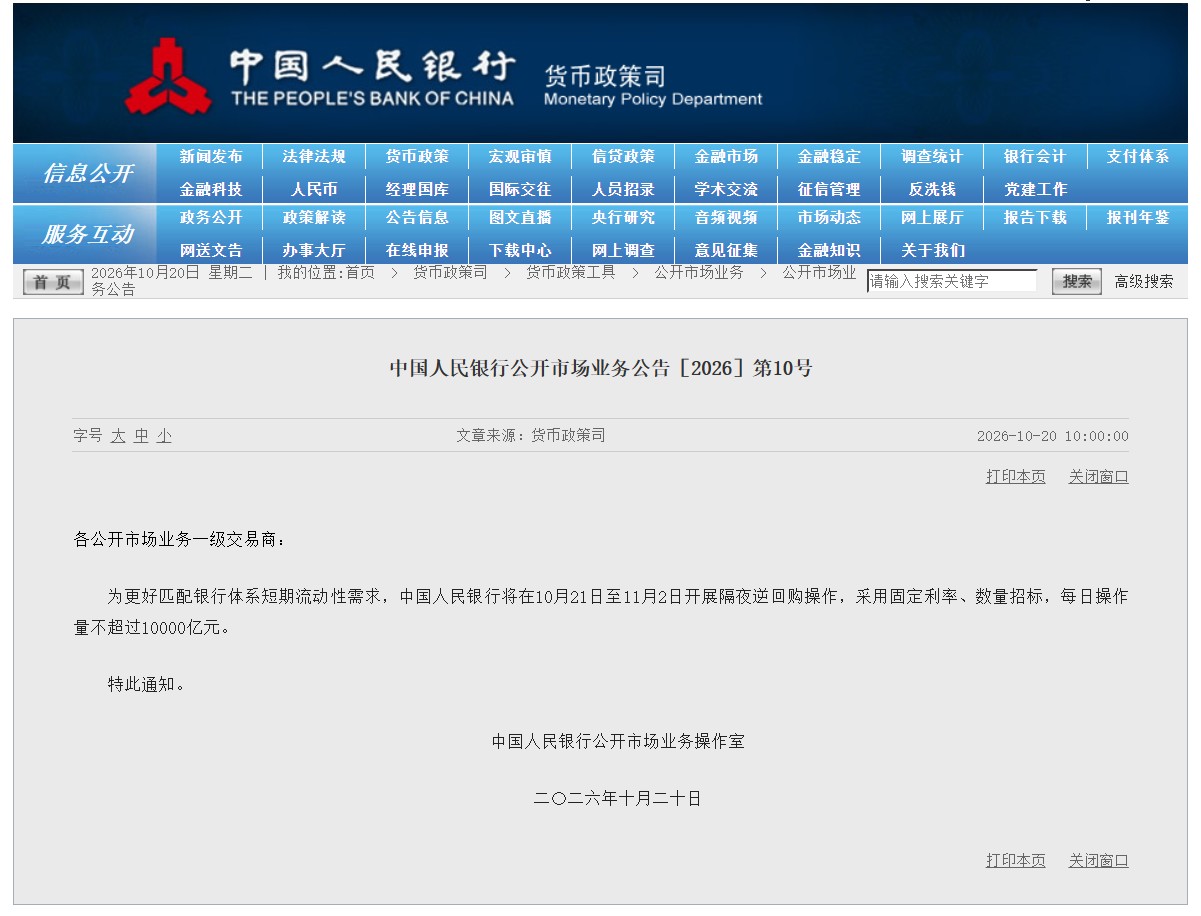Open 信贷政策 navigation item

pyautogui.click(x=623, y=157)
